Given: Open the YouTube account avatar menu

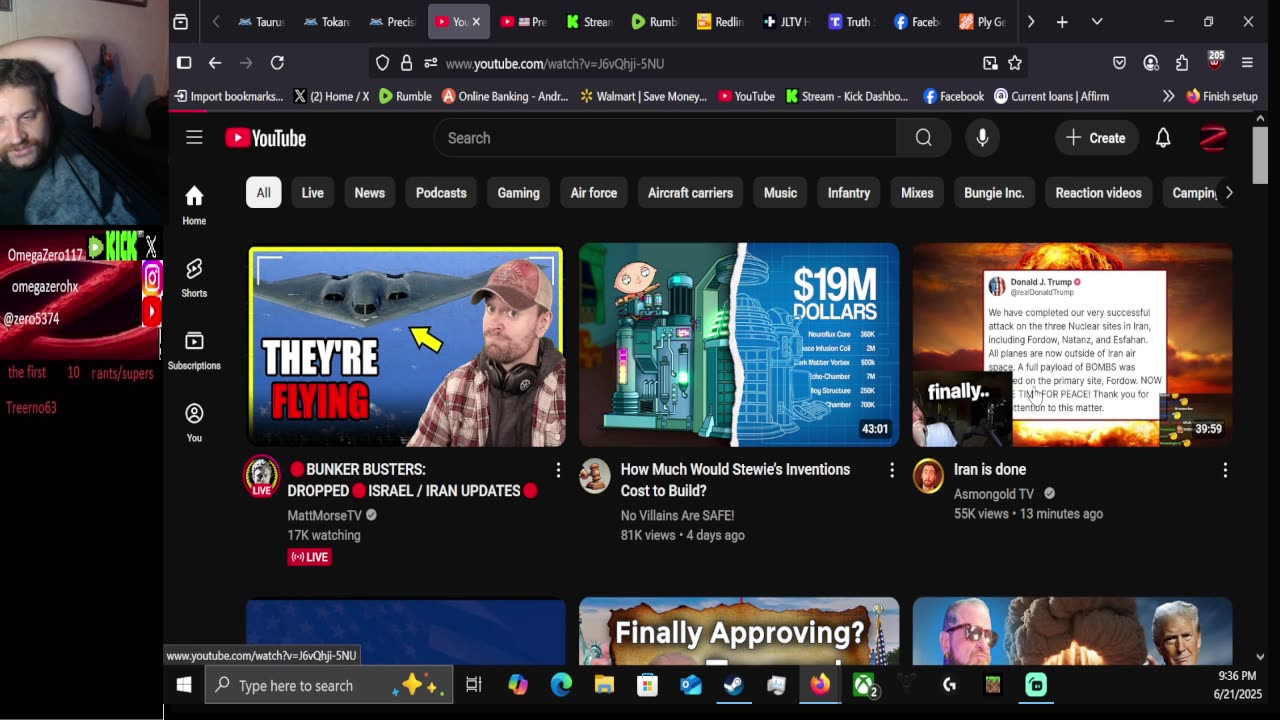Looking at the screenshot, I should click(1213, 138).
